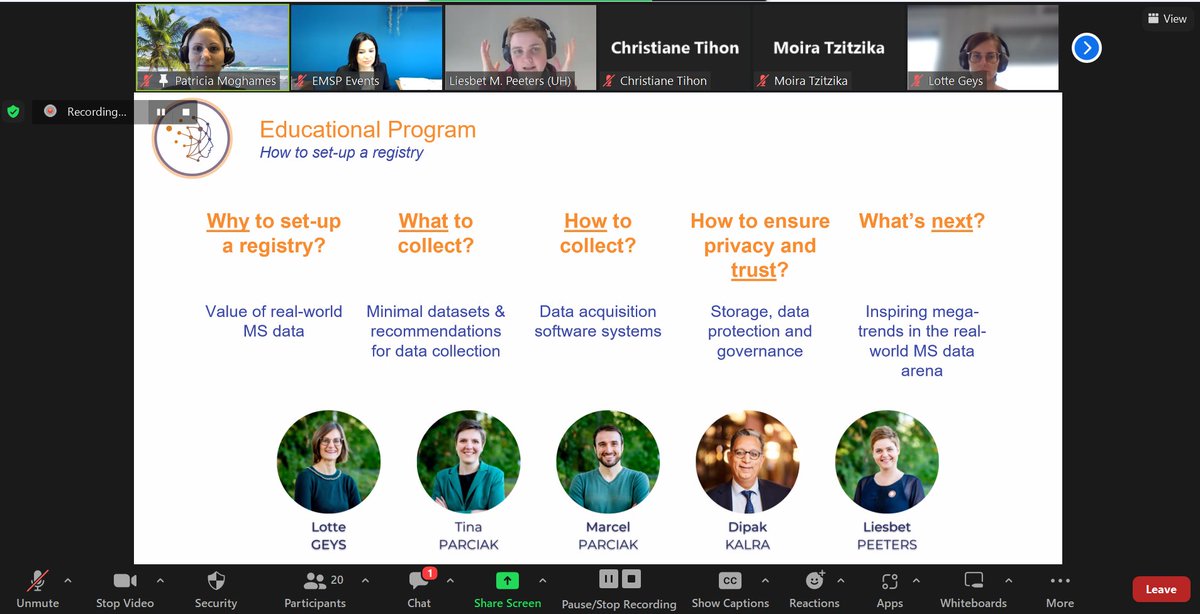Image resolution: width=1200 pixels, height=614 pixels.
Task: Open video options chevron beside Stop Video
Action: tap(160, 580)
